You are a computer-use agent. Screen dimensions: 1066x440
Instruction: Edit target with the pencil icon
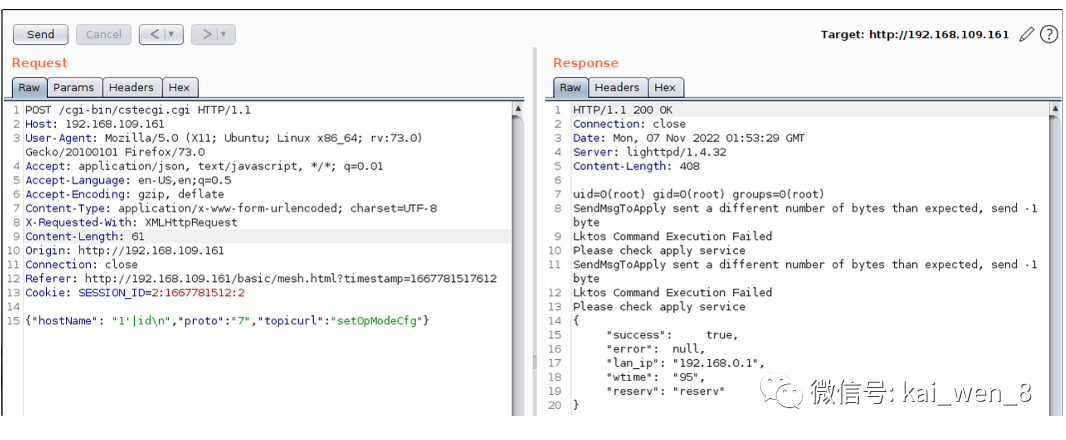1026,35
